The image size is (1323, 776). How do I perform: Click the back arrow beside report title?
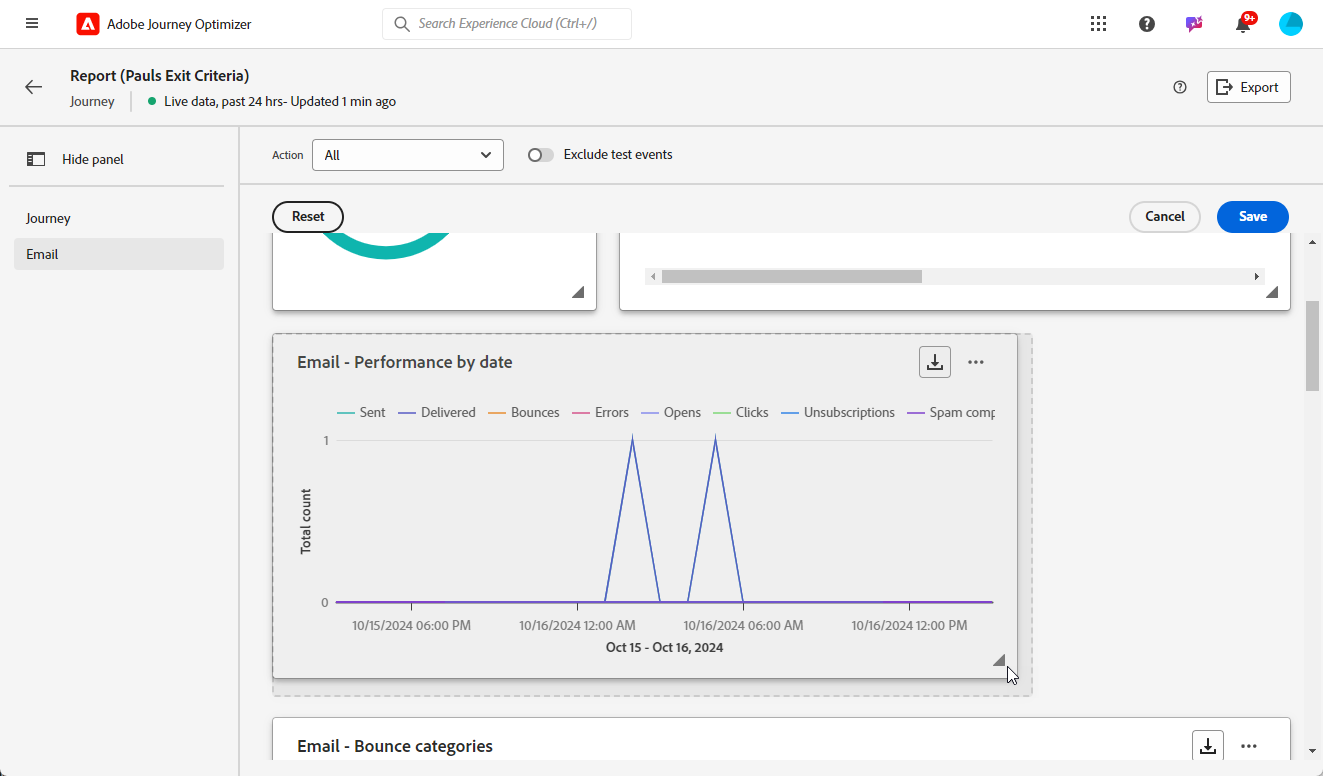[x=34, y=87]
